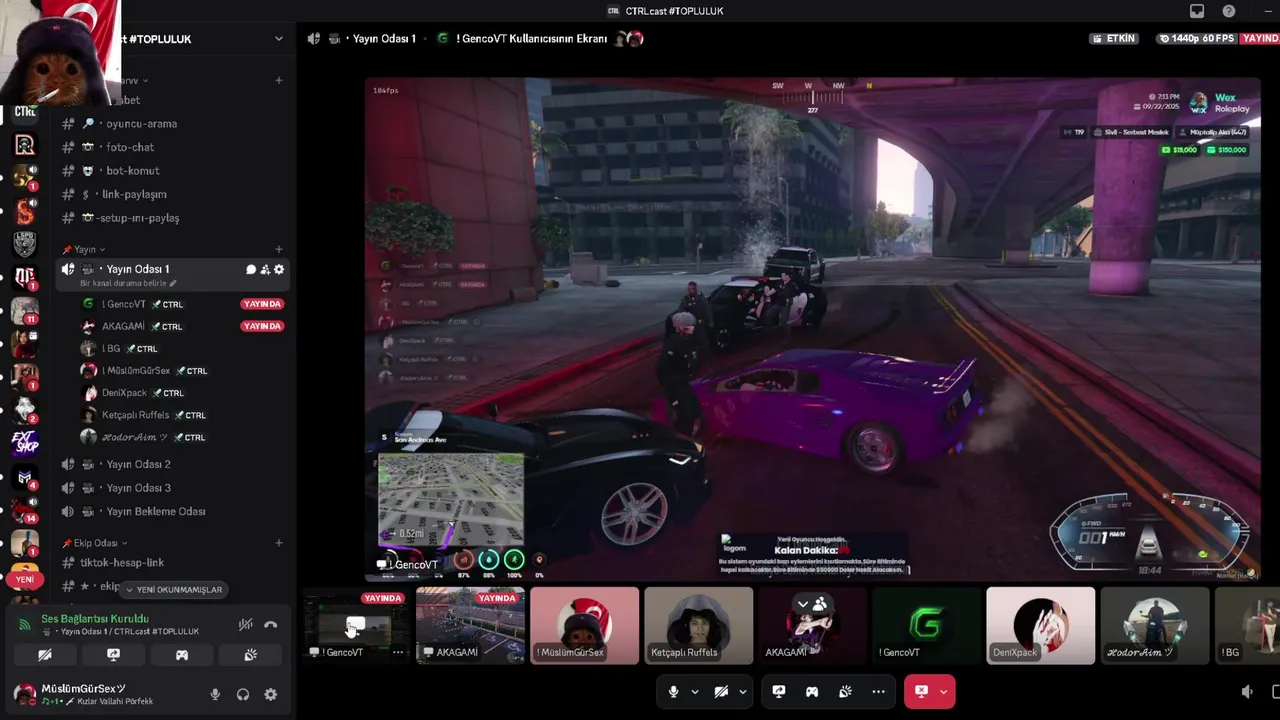
Task: Open more options ellipsis in call bar
Action: point(878,692)
